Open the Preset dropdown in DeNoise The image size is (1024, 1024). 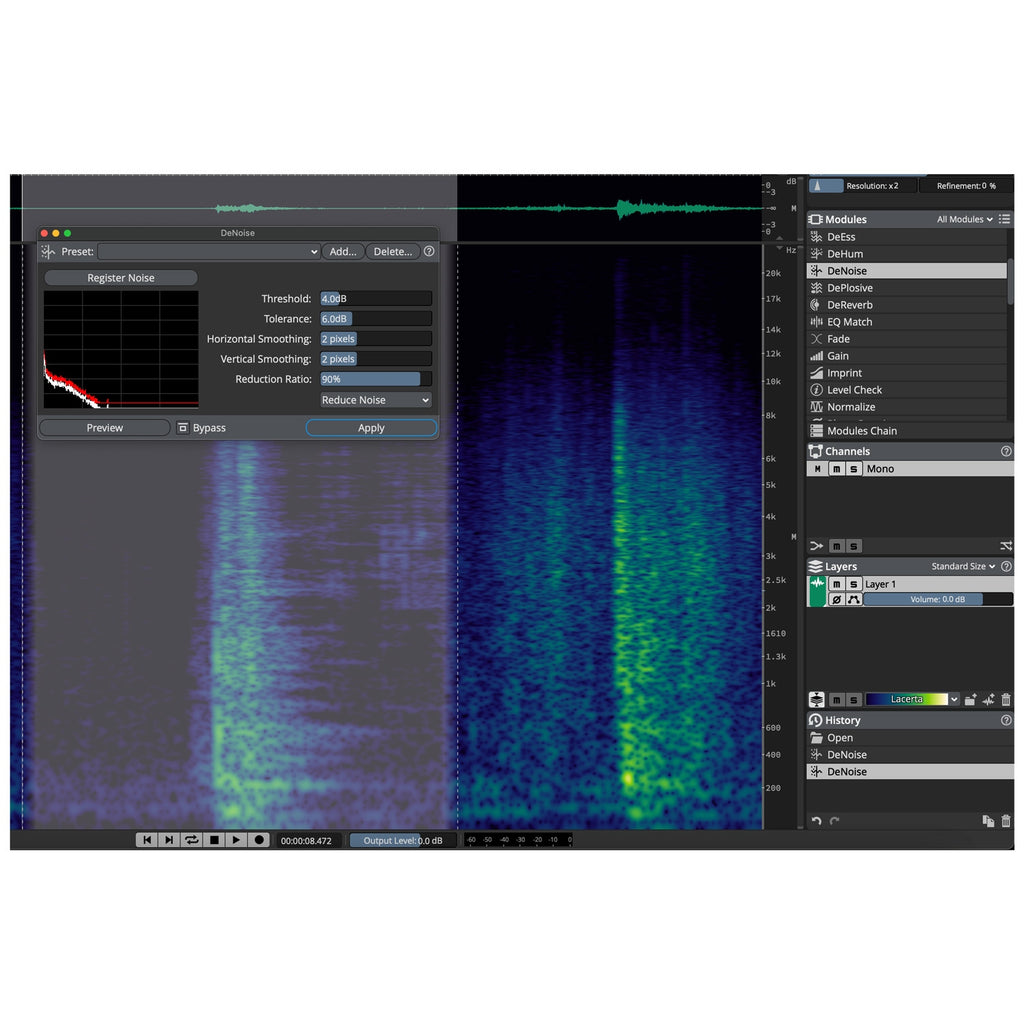click(209, 251)
